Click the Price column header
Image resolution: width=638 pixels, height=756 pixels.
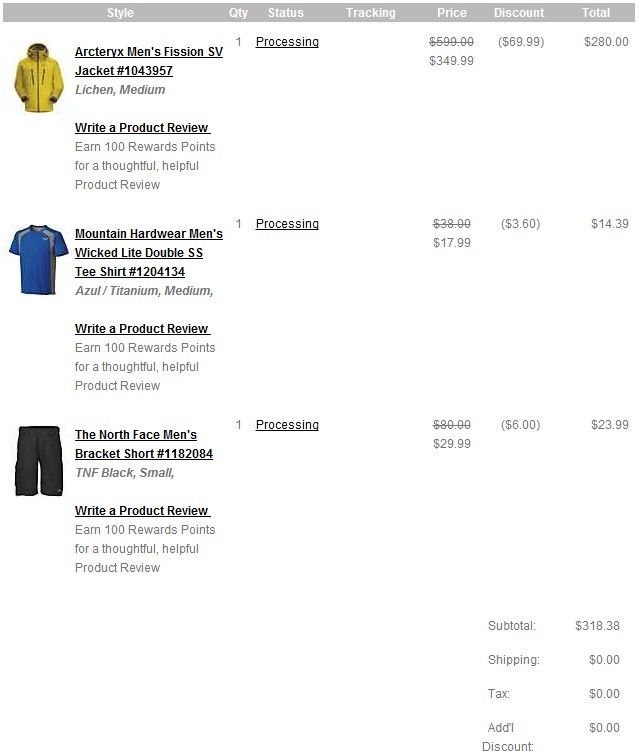[451, 13]
